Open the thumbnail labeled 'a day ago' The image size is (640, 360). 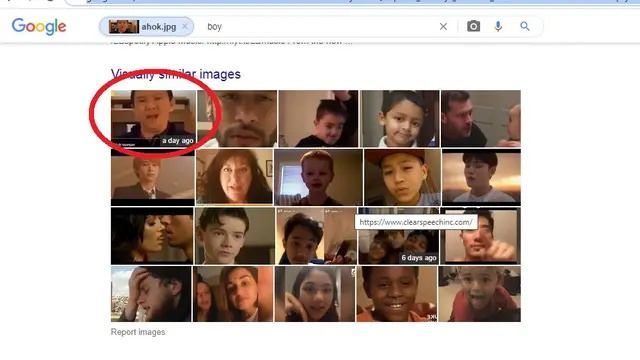coord(153,119)
